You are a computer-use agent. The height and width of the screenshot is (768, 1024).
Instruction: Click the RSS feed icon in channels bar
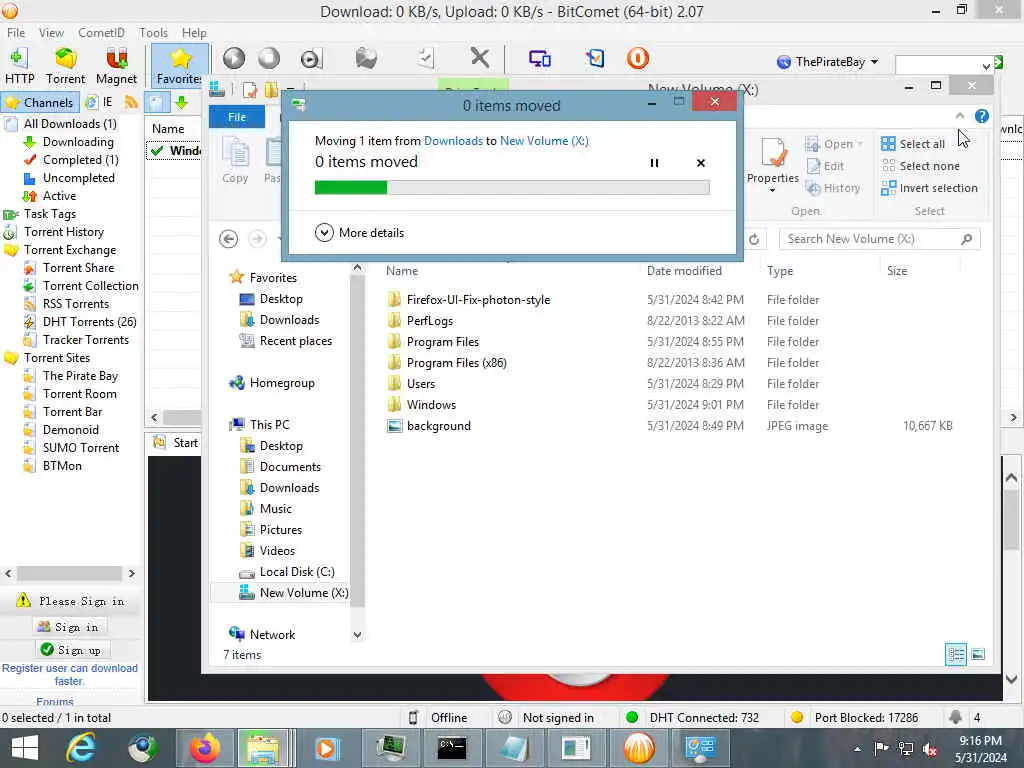131,103
